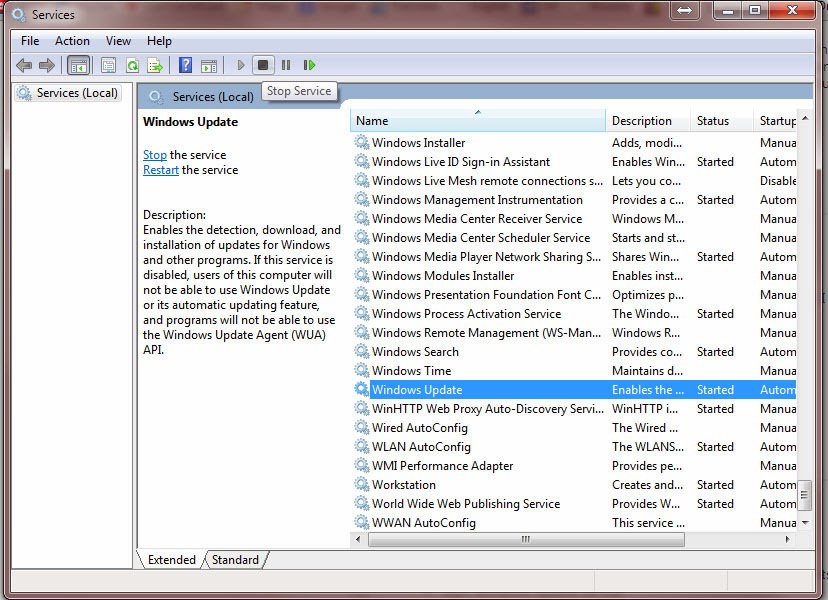The height and width of the screenshot is (600, 828).
Task: Sort by the Status column header
Action: tap(721, 121)
